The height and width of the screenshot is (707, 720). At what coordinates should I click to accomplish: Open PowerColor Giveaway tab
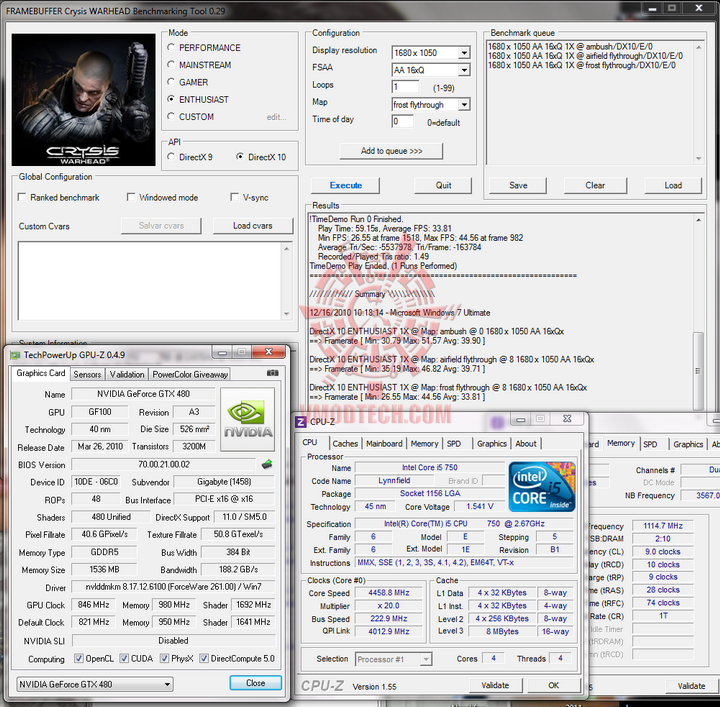(190, 375)
